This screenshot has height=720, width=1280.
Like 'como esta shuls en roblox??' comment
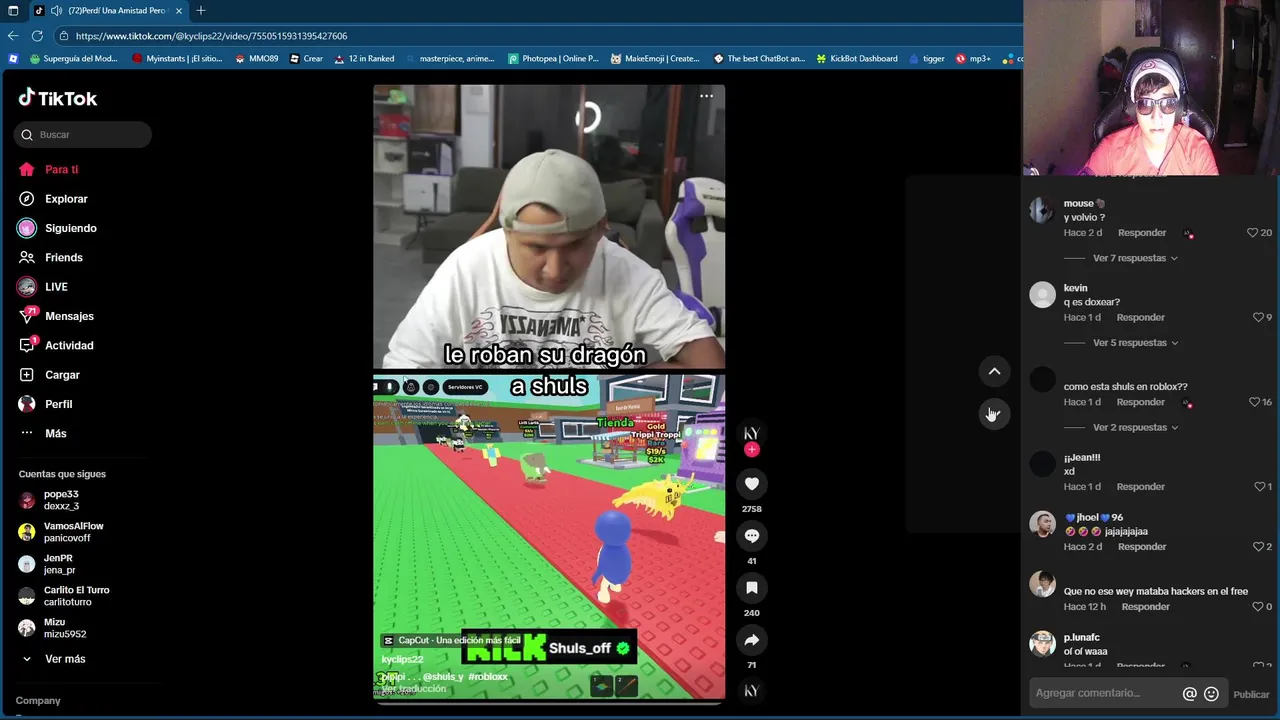click(1254, 402)
